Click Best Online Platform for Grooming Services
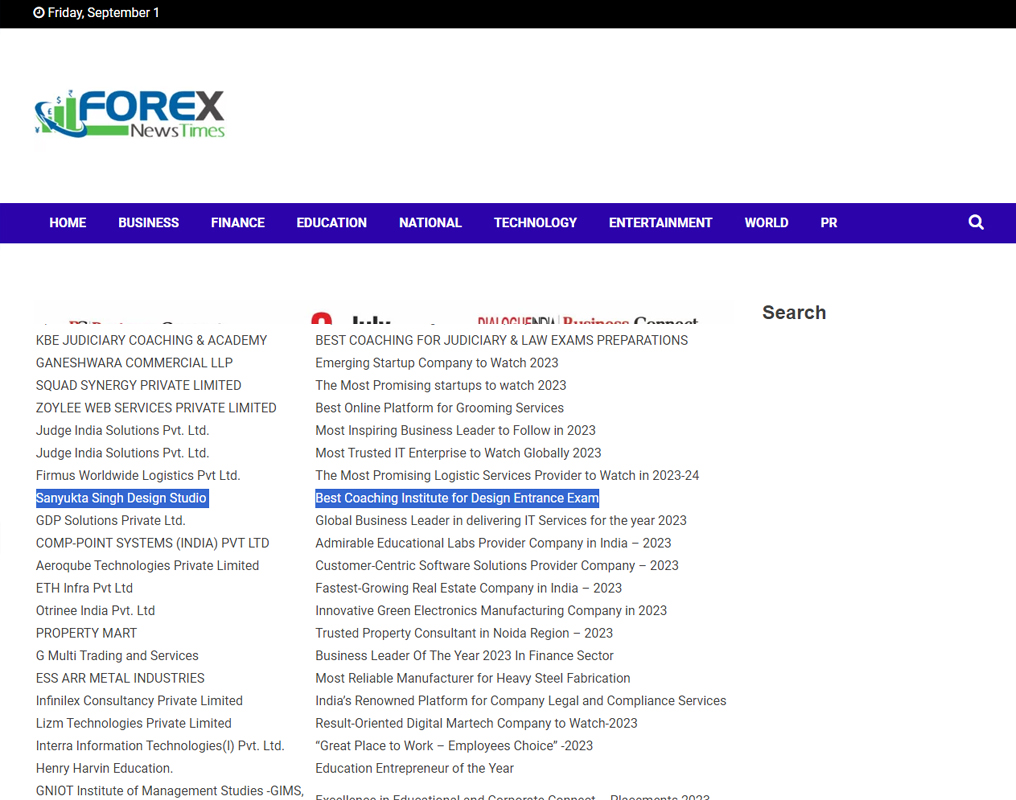 point(439,408)
